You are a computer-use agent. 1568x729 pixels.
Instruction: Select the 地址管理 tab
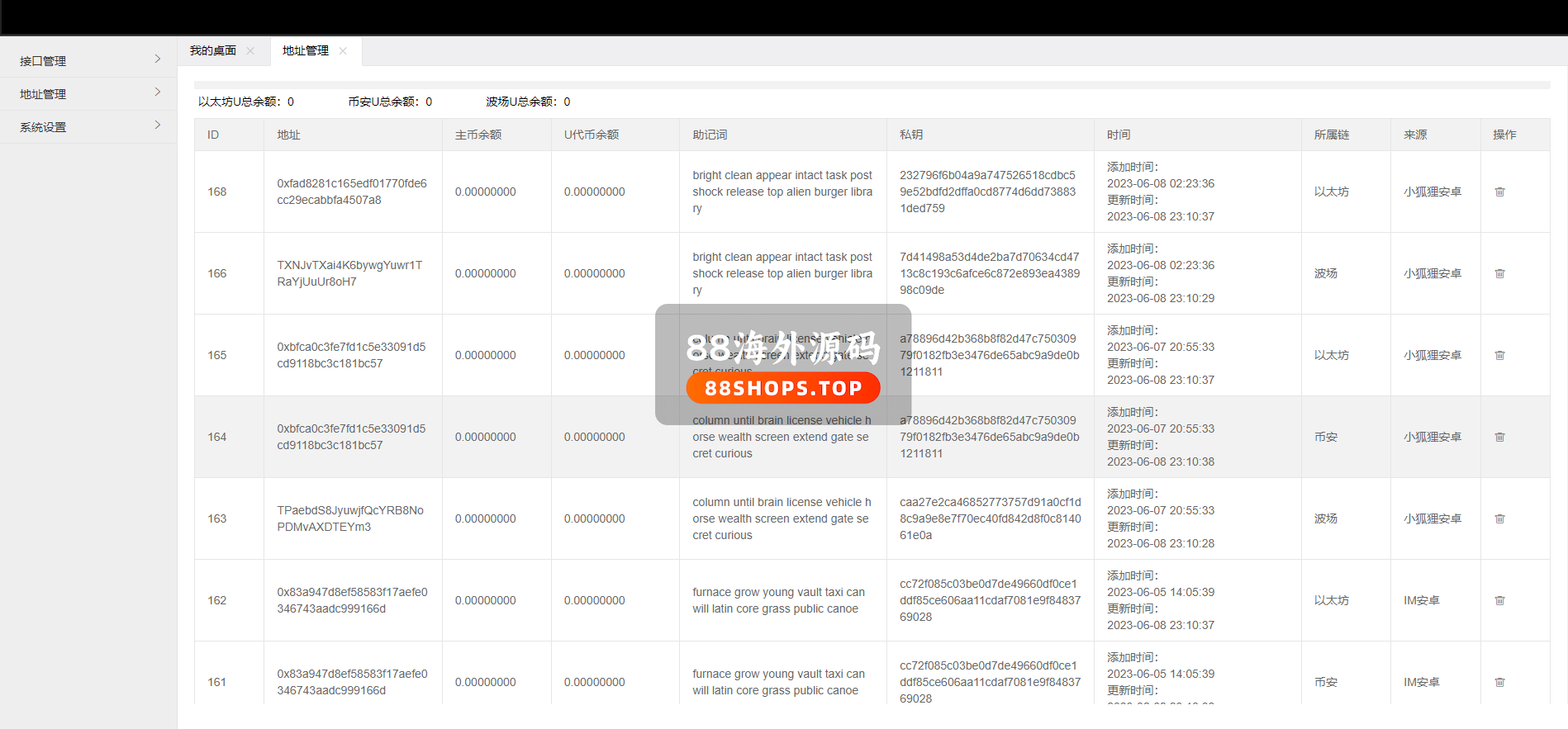[306, 51]
